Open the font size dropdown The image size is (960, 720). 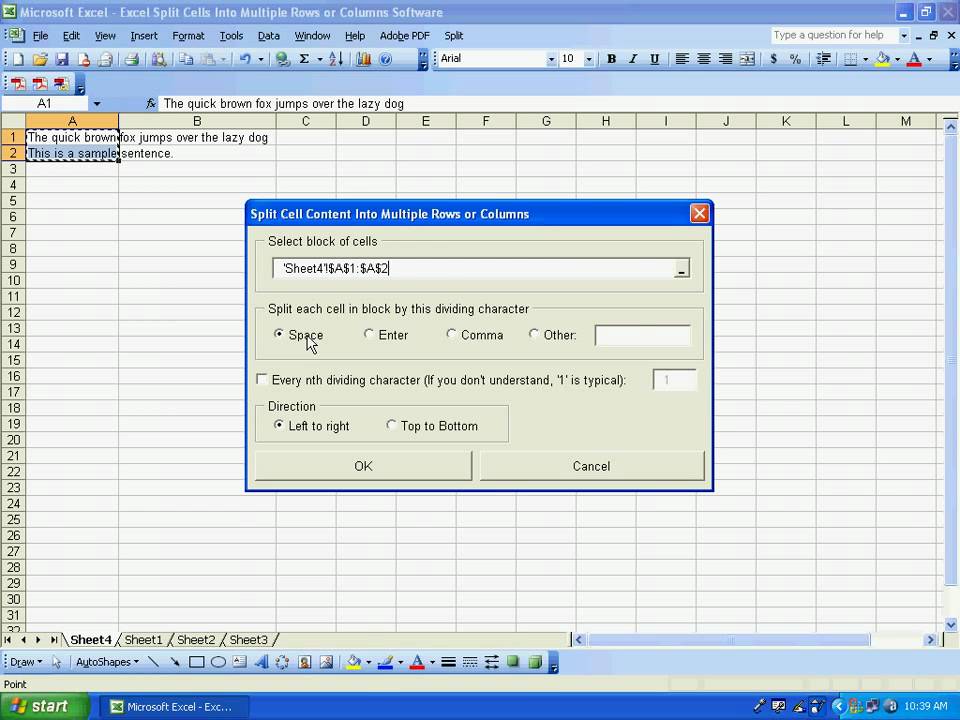click(588, 59)
